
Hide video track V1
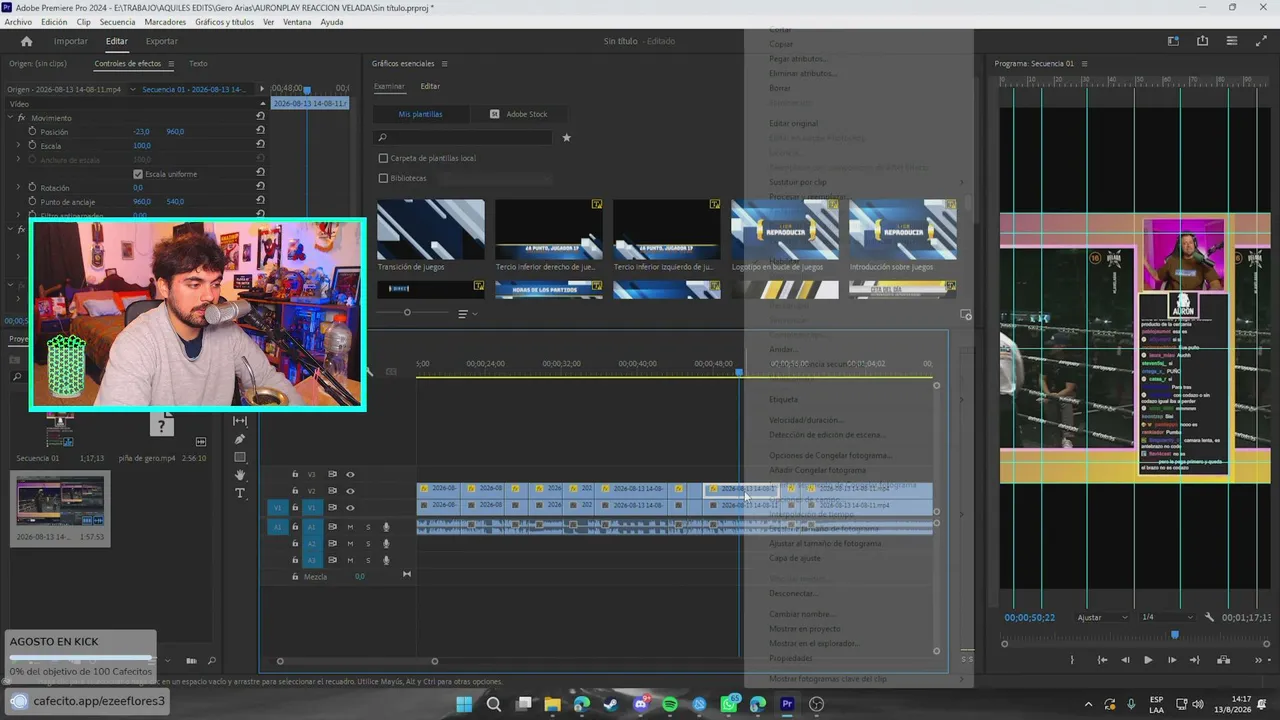coord(350,508)
